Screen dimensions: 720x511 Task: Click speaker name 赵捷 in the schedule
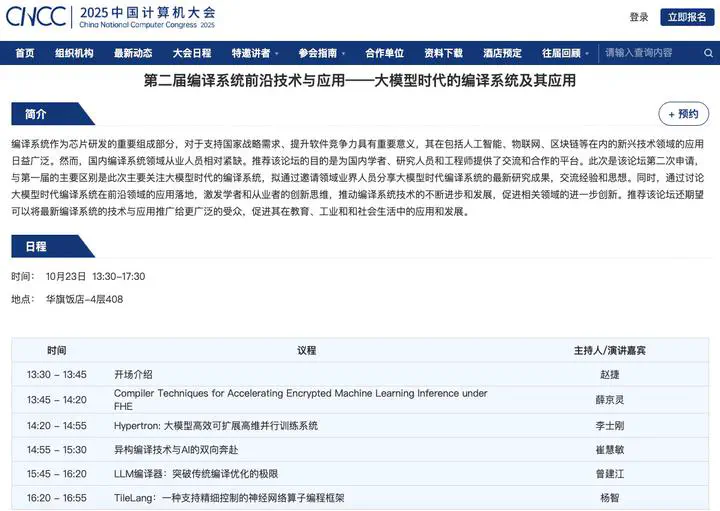610,374
